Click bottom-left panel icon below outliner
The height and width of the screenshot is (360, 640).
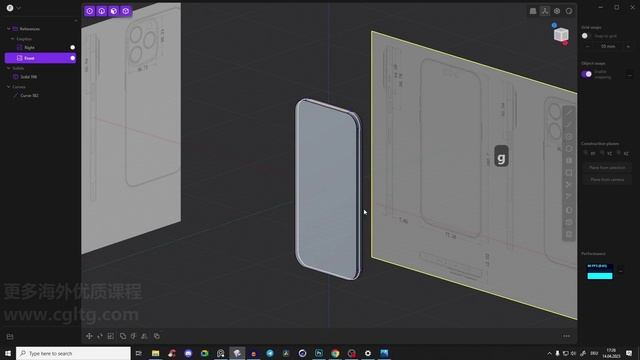coord(10,337)
